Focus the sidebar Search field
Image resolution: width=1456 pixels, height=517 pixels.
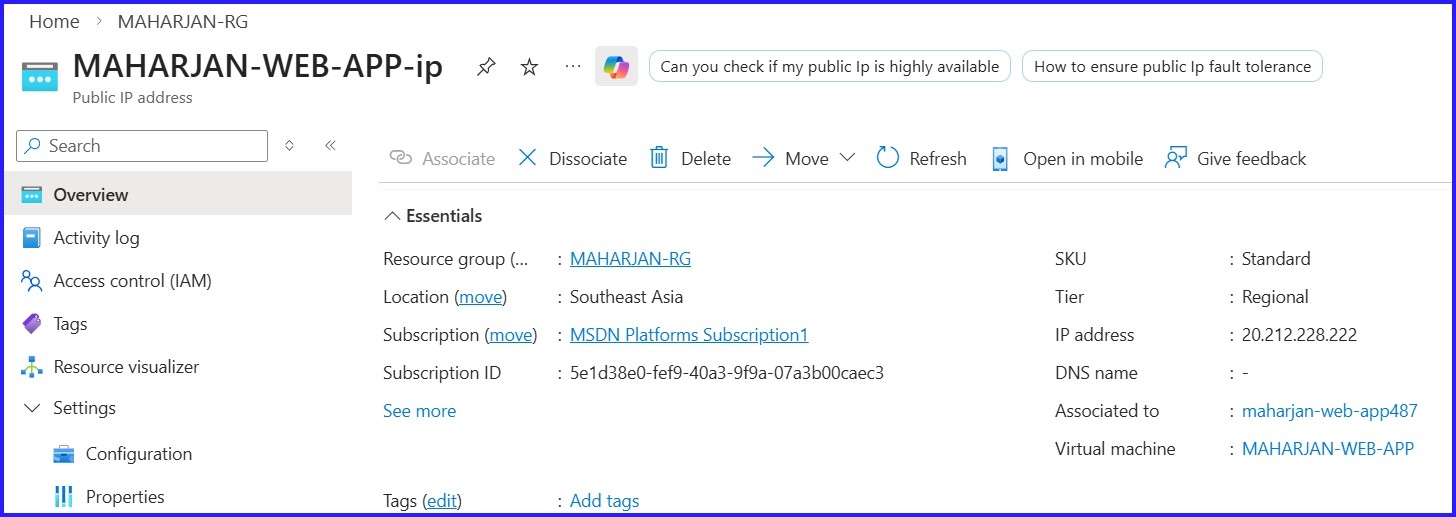point(142,146)
